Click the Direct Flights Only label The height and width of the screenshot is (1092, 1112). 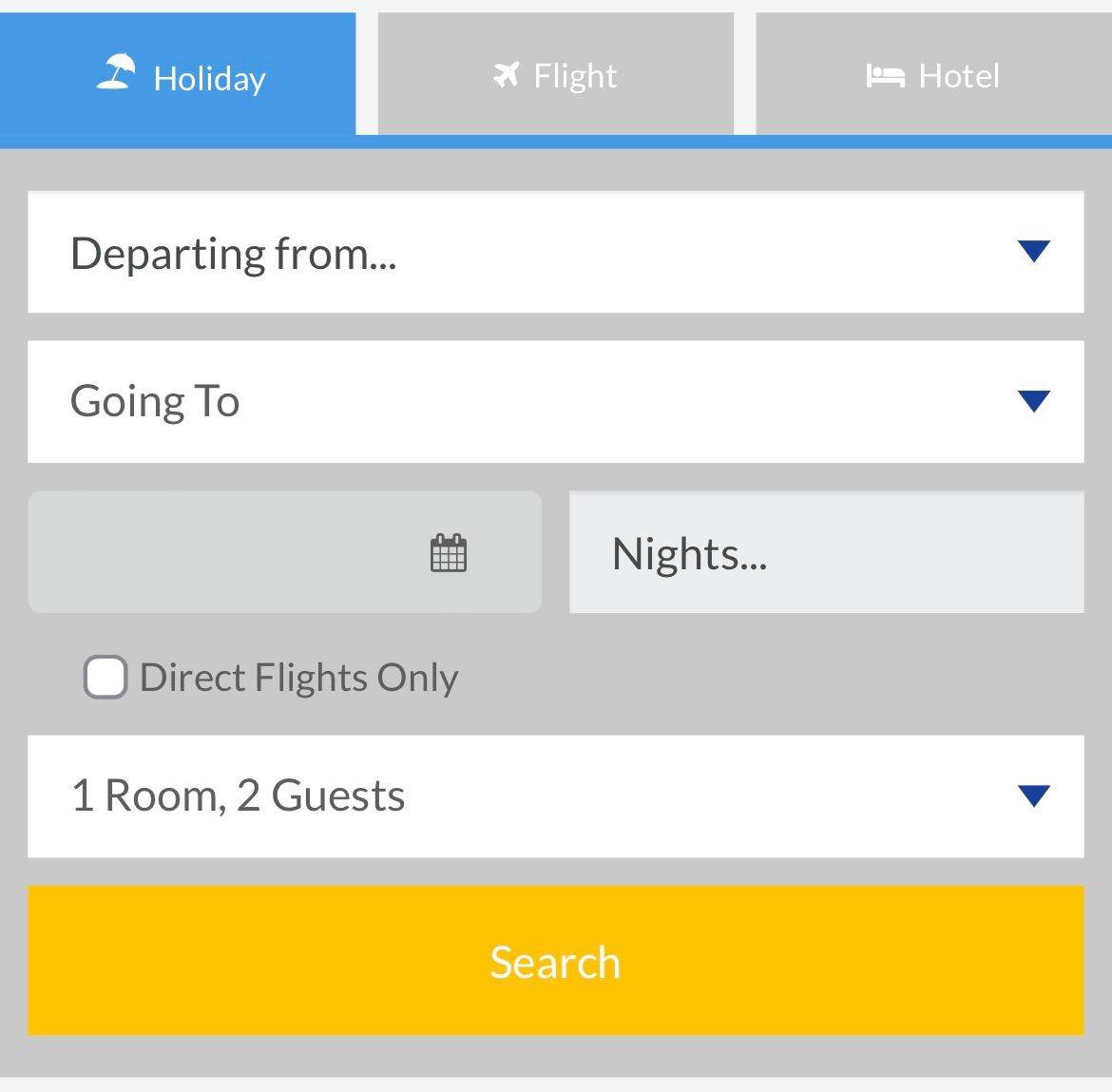298,678
